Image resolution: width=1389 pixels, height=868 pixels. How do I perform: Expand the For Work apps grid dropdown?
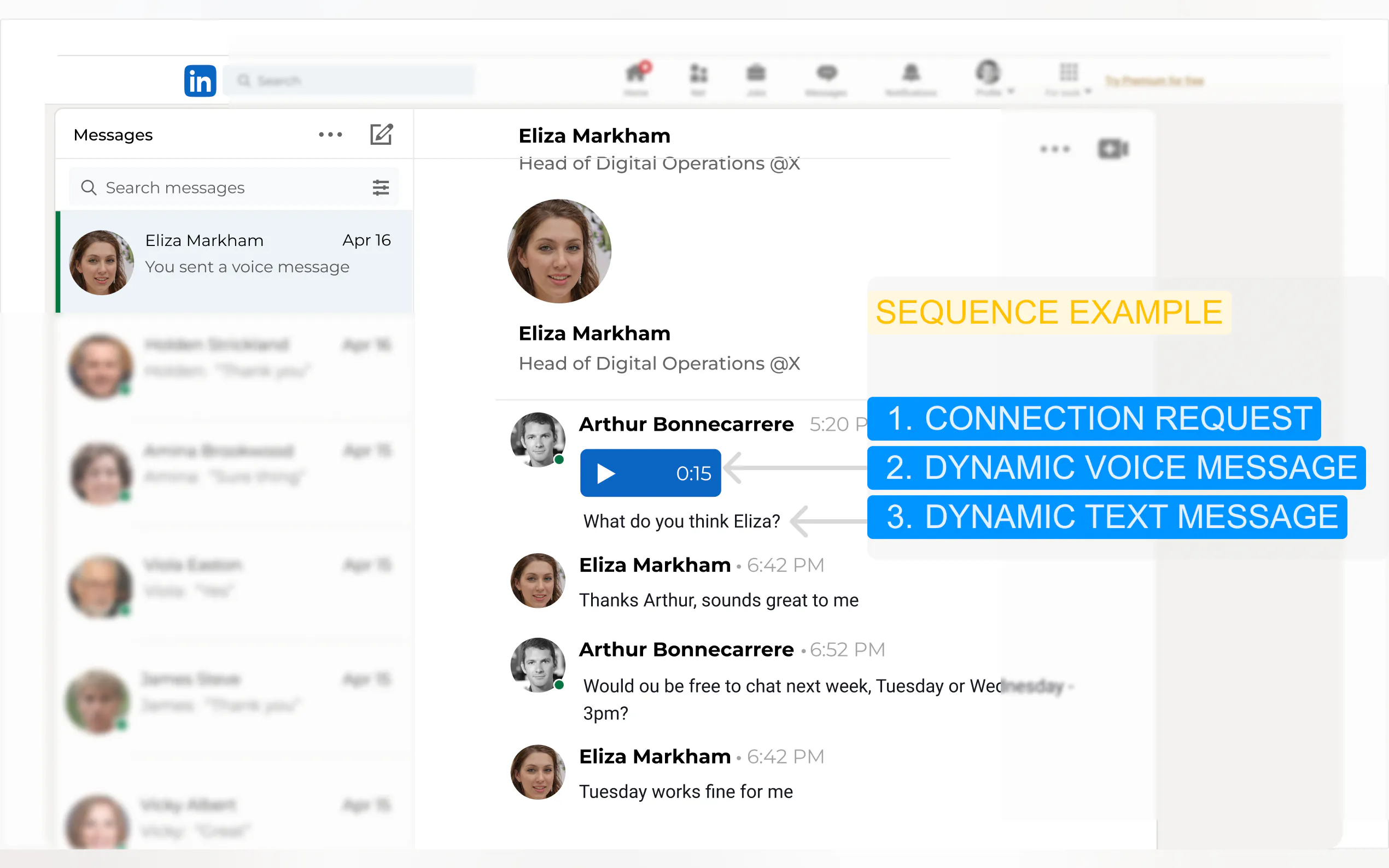1069,79
